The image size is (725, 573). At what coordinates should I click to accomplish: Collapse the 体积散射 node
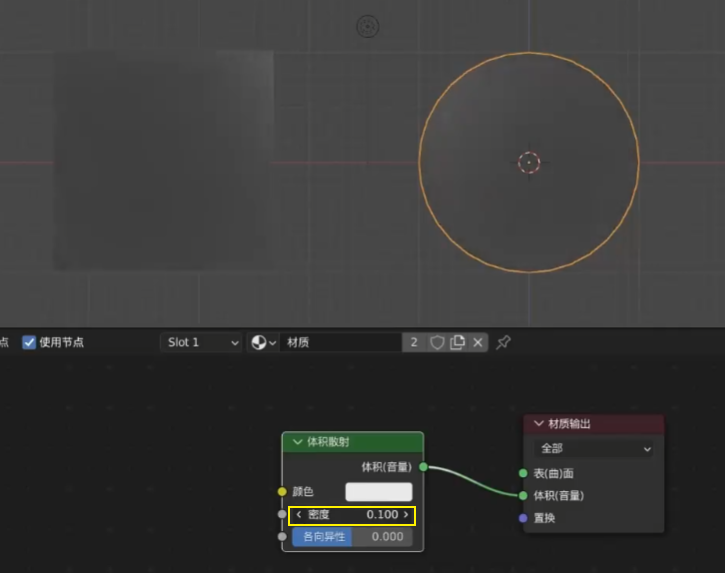(297, 442)
